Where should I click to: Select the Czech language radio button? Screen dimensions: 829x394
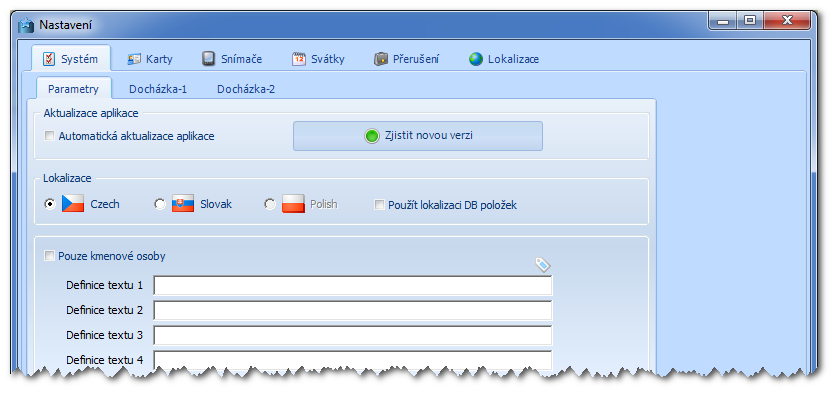pyautogui.click(x=50, y=204)
